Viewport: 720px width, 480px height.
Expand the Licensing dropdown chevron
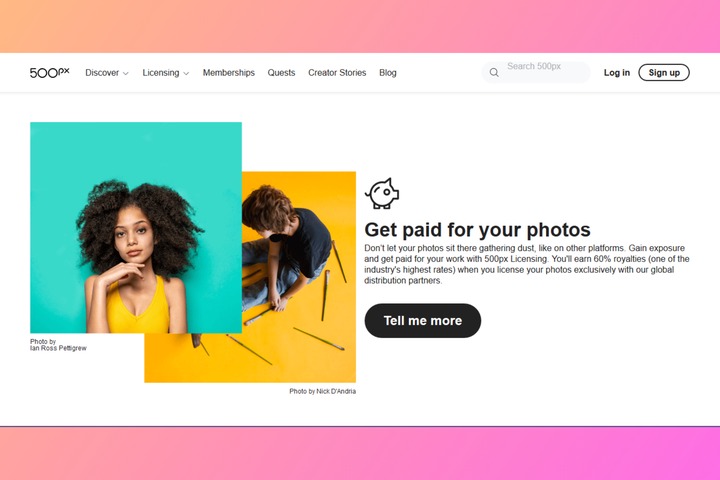(x=186, y=73)
